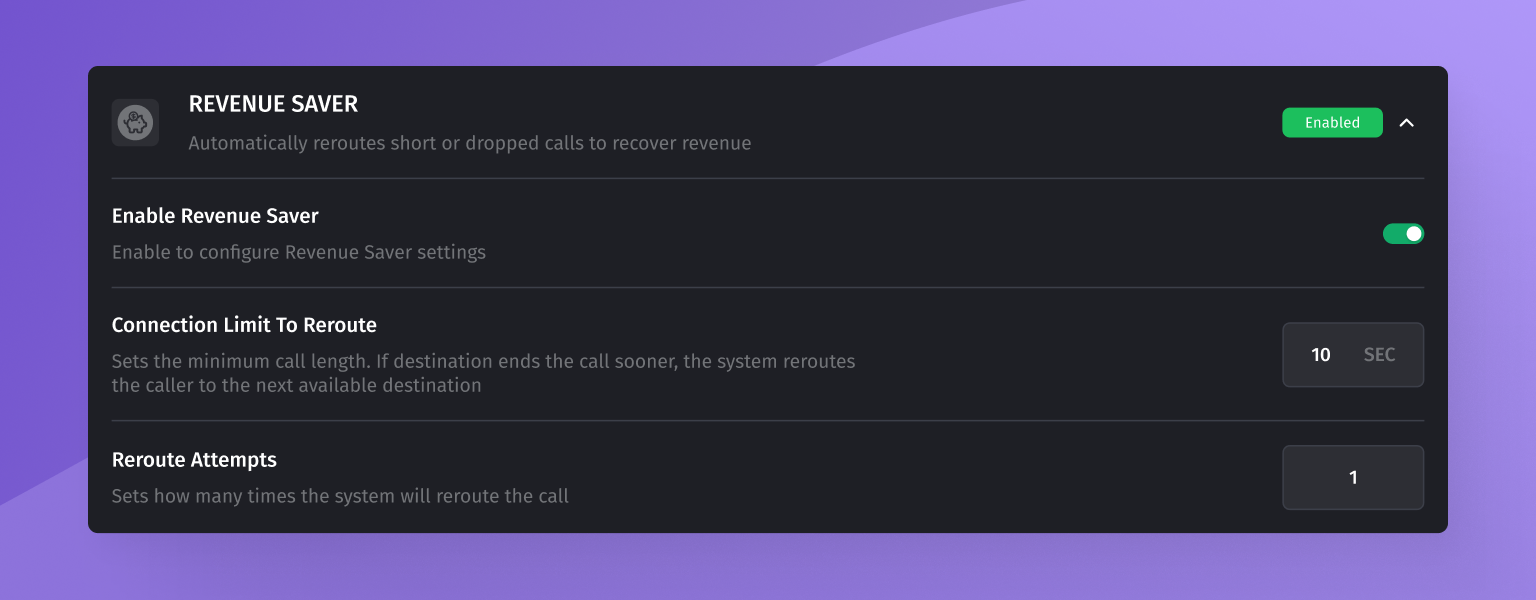Screen dimensions: 1536x600
Task: Toggle the Enable Revenue Saver switch off
Action: tap(1403, 234)
